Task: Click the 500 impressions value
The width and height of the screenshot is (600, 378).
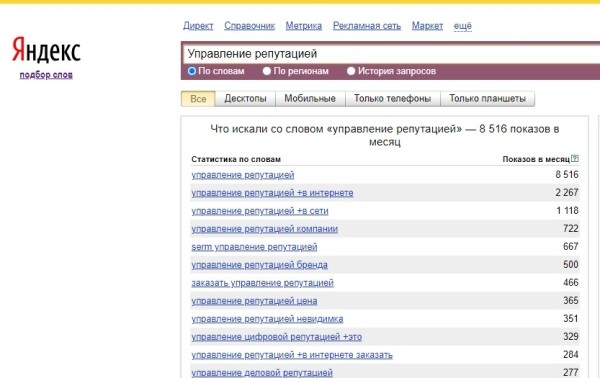Action: (571, 265)
